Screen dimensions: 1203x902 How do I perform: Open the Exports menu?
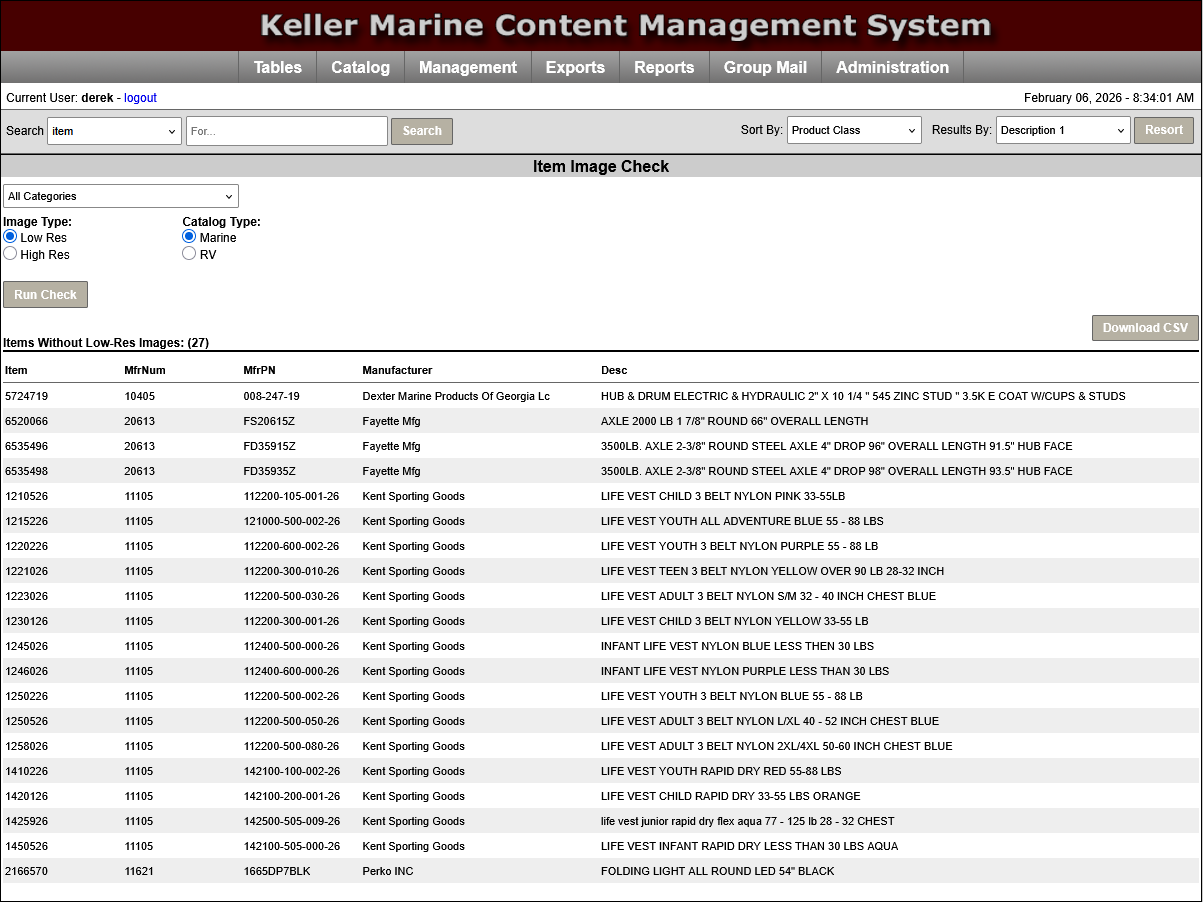(x=575, y=67)
